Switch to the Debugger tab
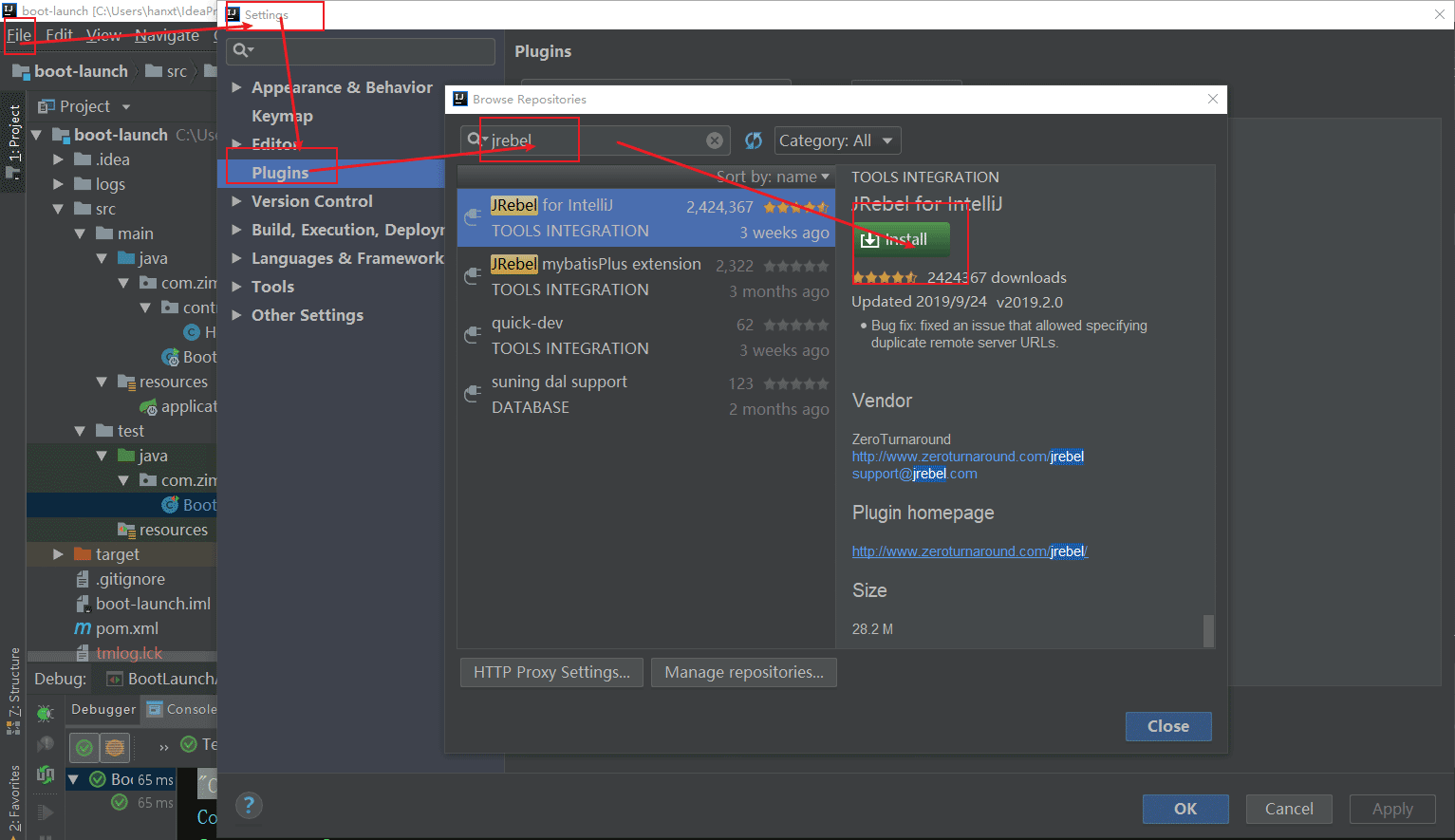1455x840 pixels. pos(103,709)
